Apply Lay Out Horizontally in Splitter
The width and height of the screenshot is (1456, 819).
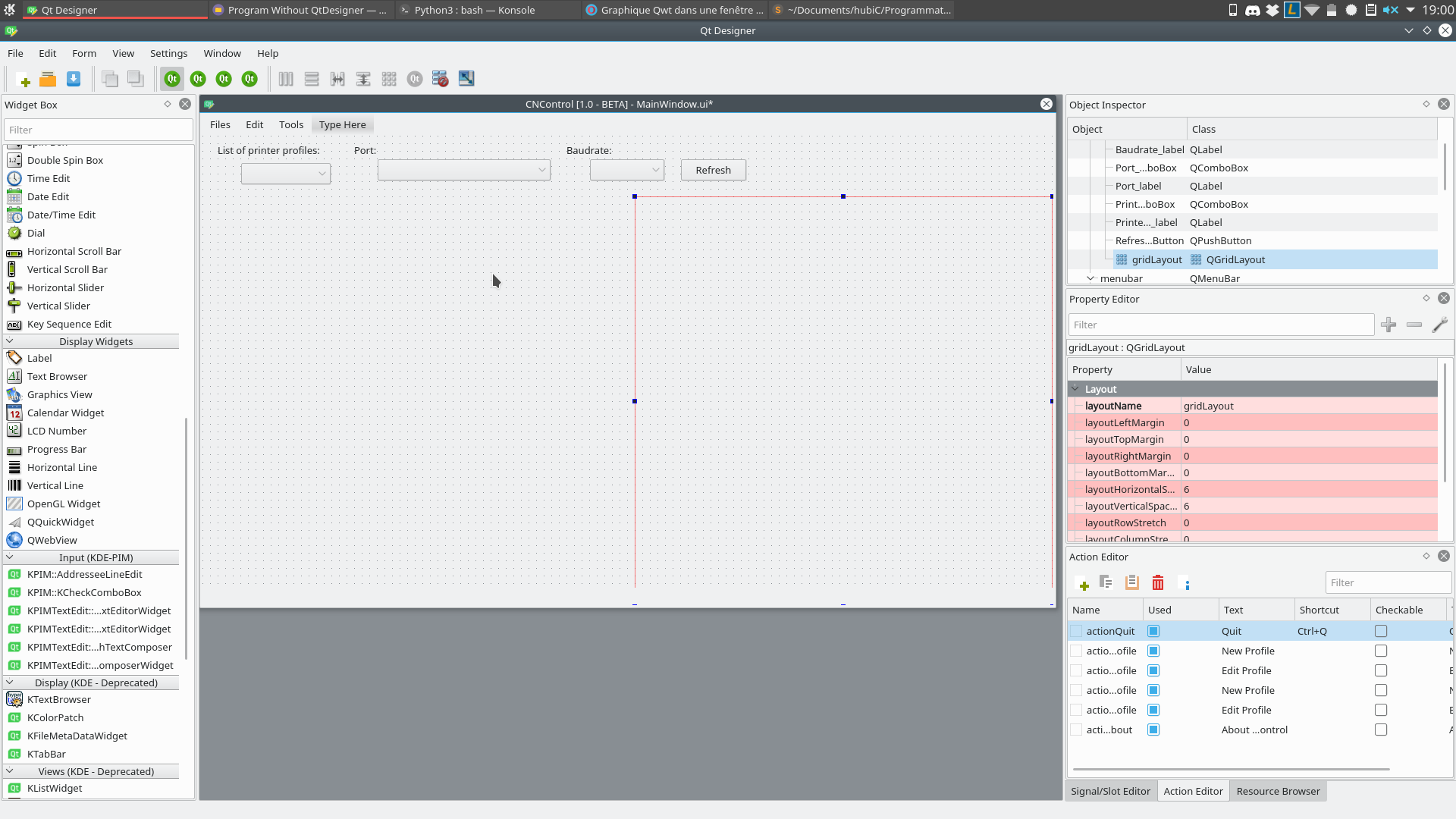[337, 79]
